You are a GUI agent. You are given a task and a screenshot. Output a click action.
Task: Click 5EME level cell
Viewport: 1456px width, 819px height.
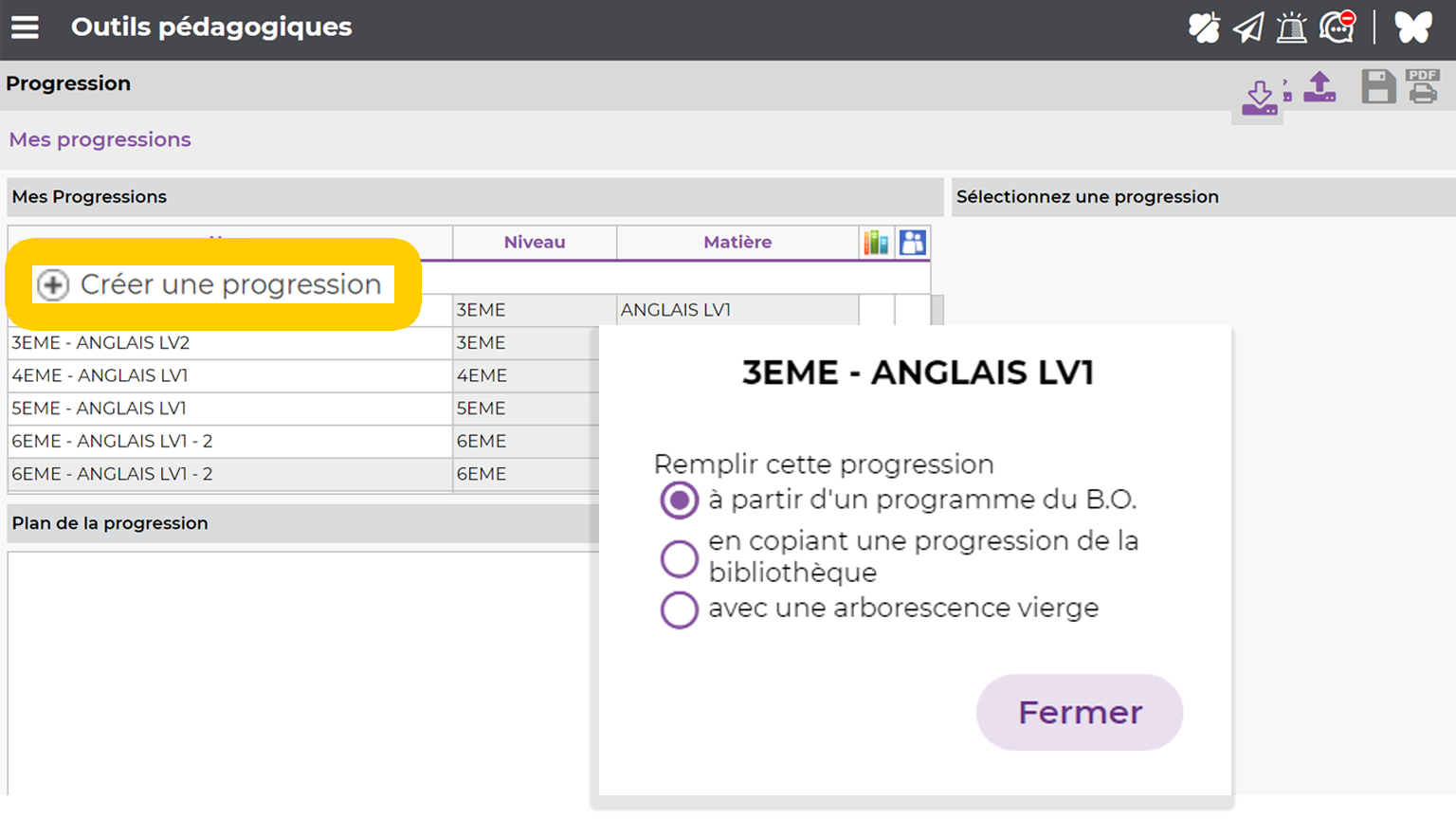click(526, 409)
